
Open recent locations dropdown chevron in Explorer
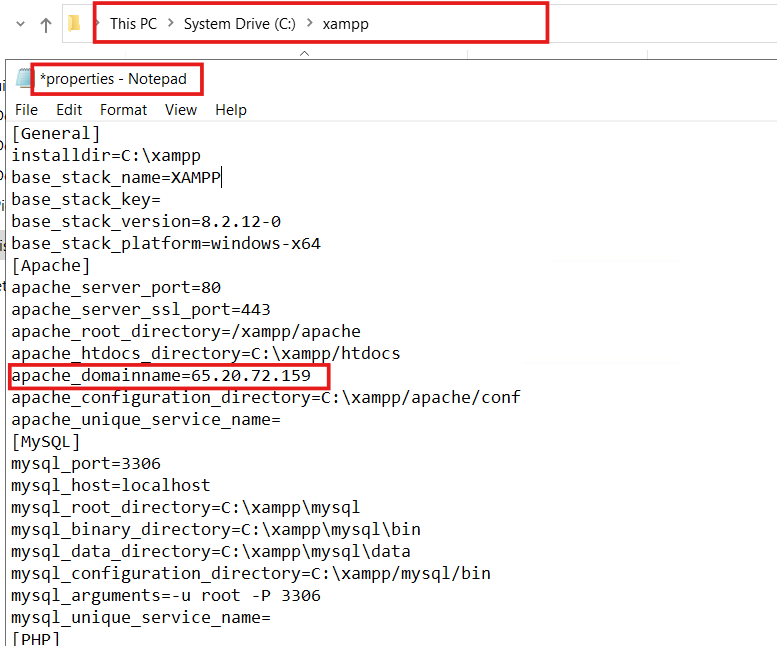(x=20, y=24)
